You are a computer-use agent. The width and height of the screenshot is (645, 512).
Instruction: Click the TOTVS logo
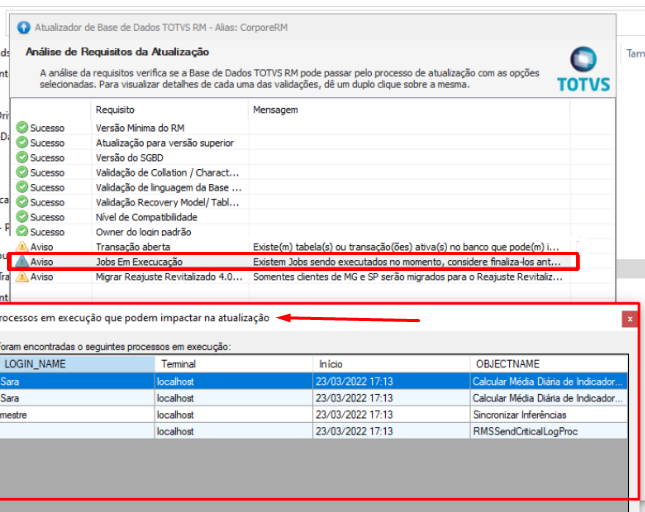point(583,70)
